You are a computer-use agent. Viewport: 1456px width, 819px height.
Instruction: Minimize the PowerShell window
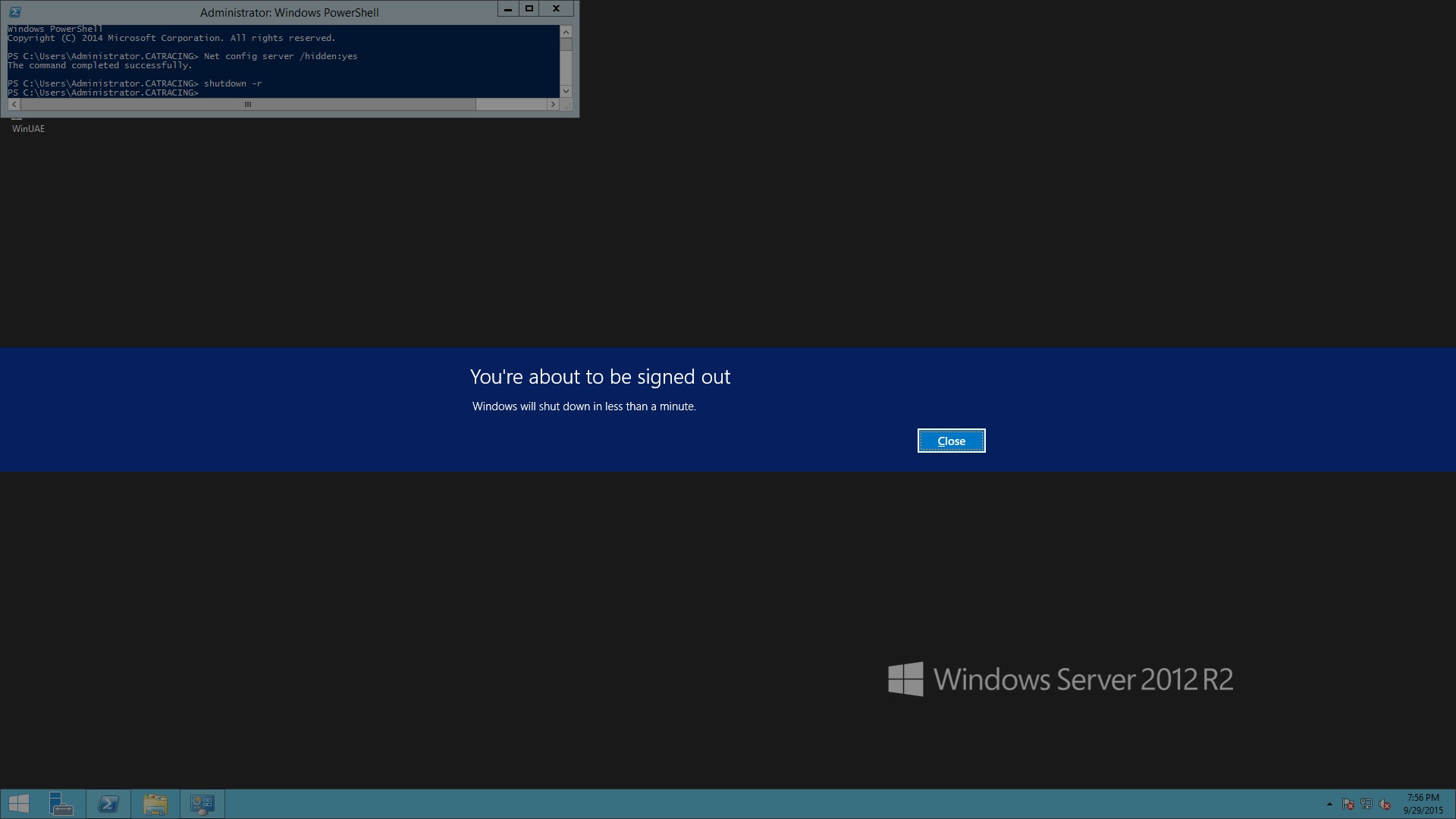click(508, 9)
